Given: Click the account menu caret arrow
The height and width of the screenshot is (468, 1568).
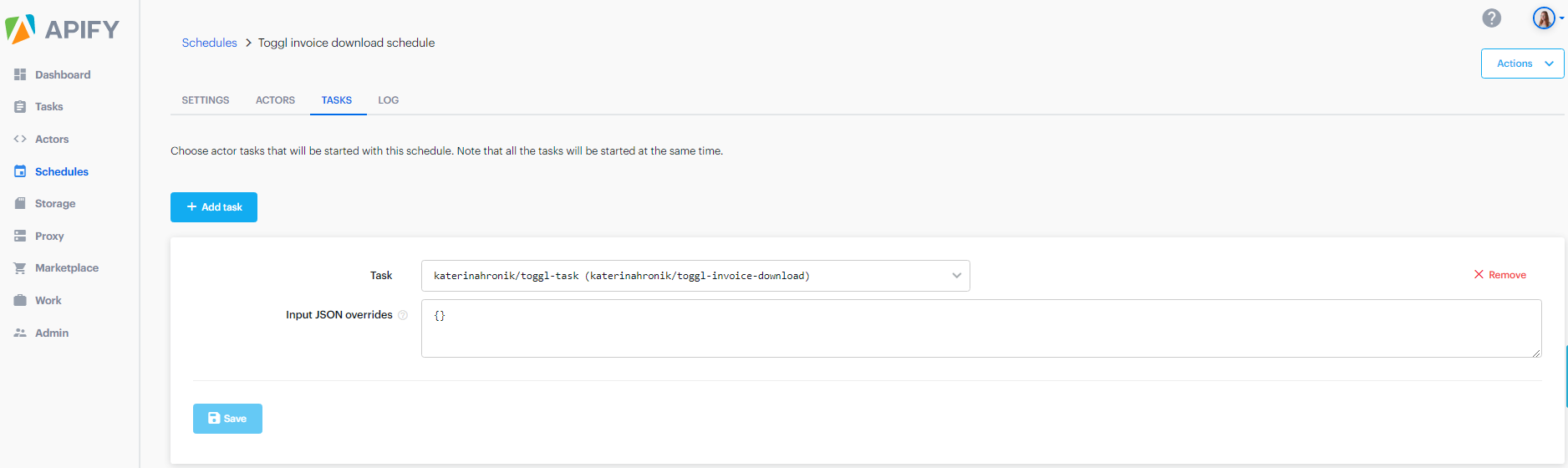Looking at the screenshot, I should pyautogui.click(x=1561, y=18).
